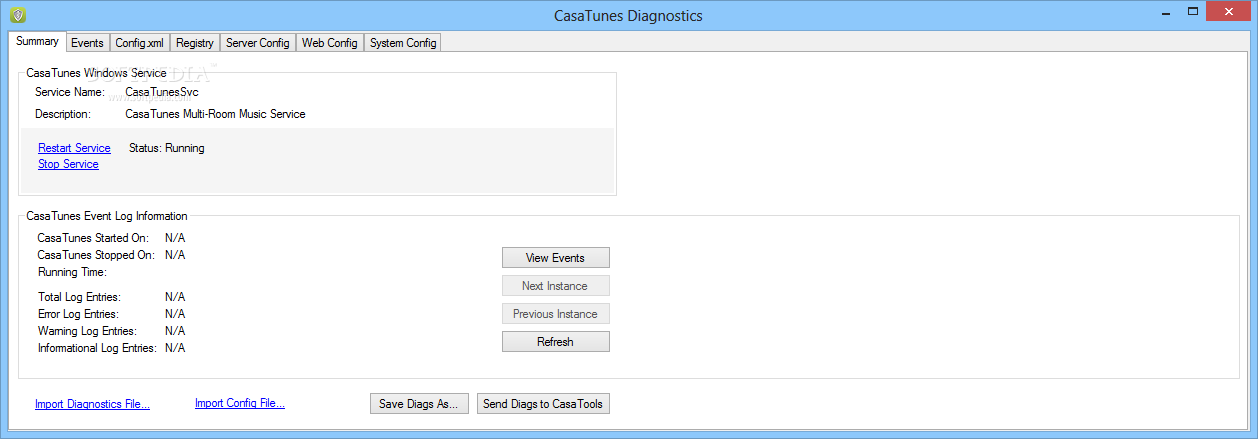Click the Total Log Entries label
This screenshot has height=439, width=1258.
[79, 297]
